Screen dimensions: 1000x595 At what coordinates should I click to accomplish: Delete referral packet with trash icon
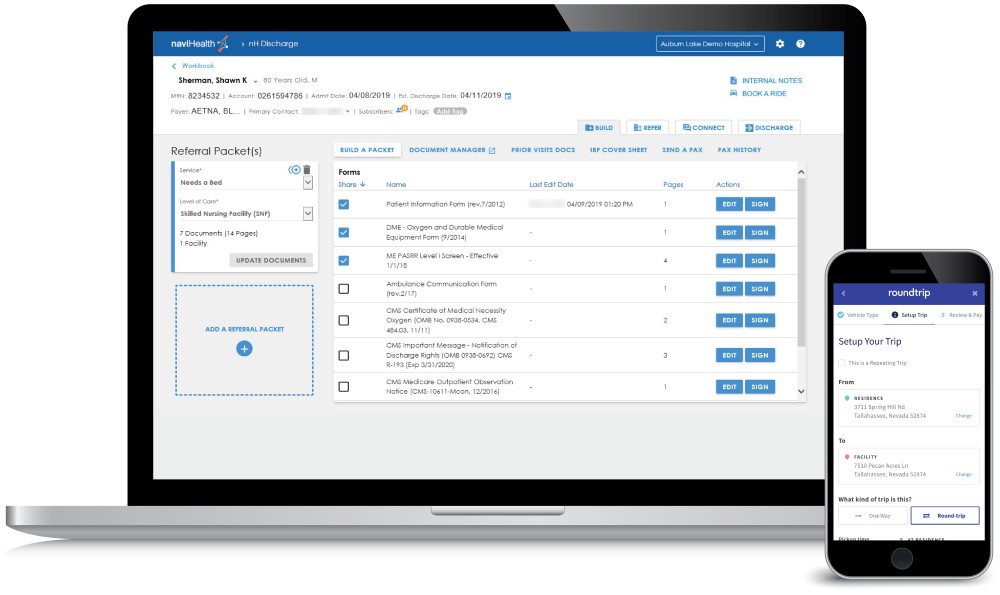tap(307, 170)
